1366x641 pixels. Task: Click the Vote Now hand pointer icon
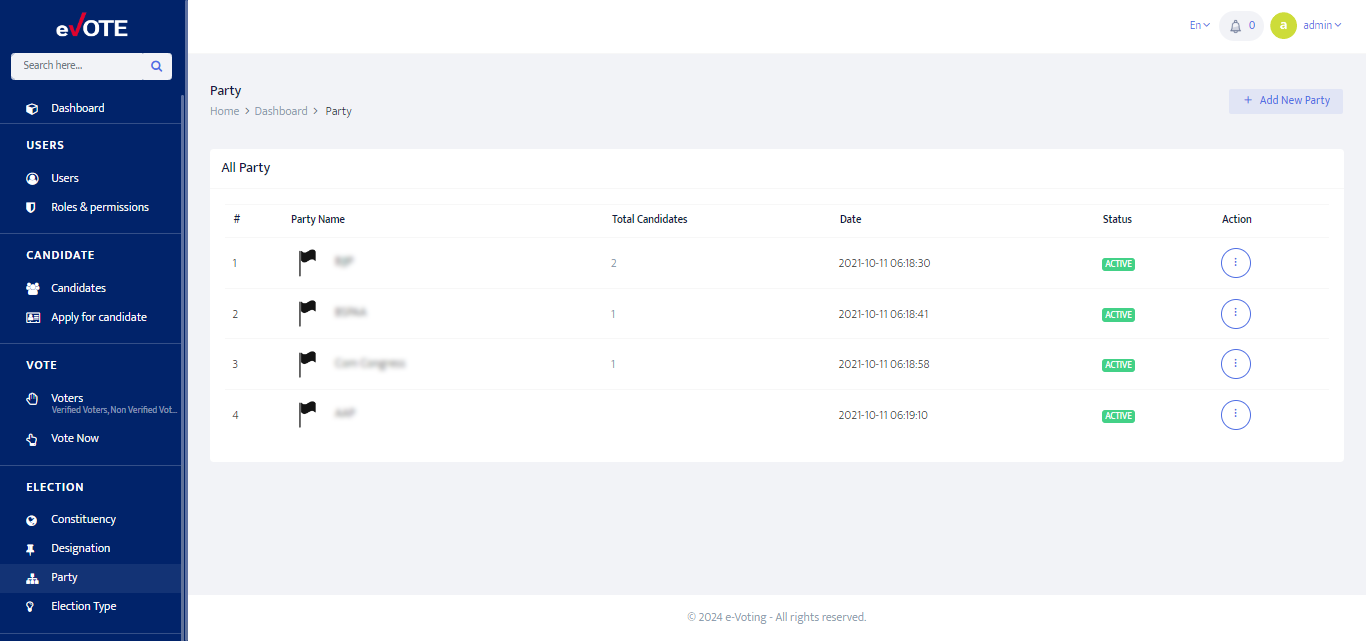click(32, 438)
